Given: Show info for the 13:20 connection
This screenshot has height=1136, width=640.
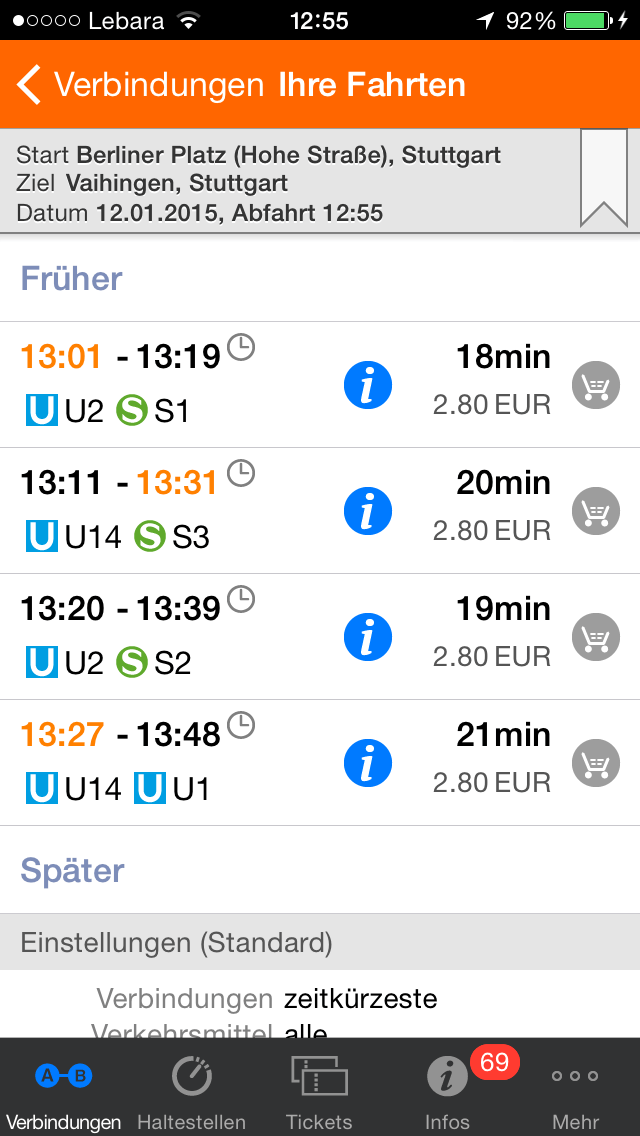Looking at the screenshot, I should (x=367, y=637).
